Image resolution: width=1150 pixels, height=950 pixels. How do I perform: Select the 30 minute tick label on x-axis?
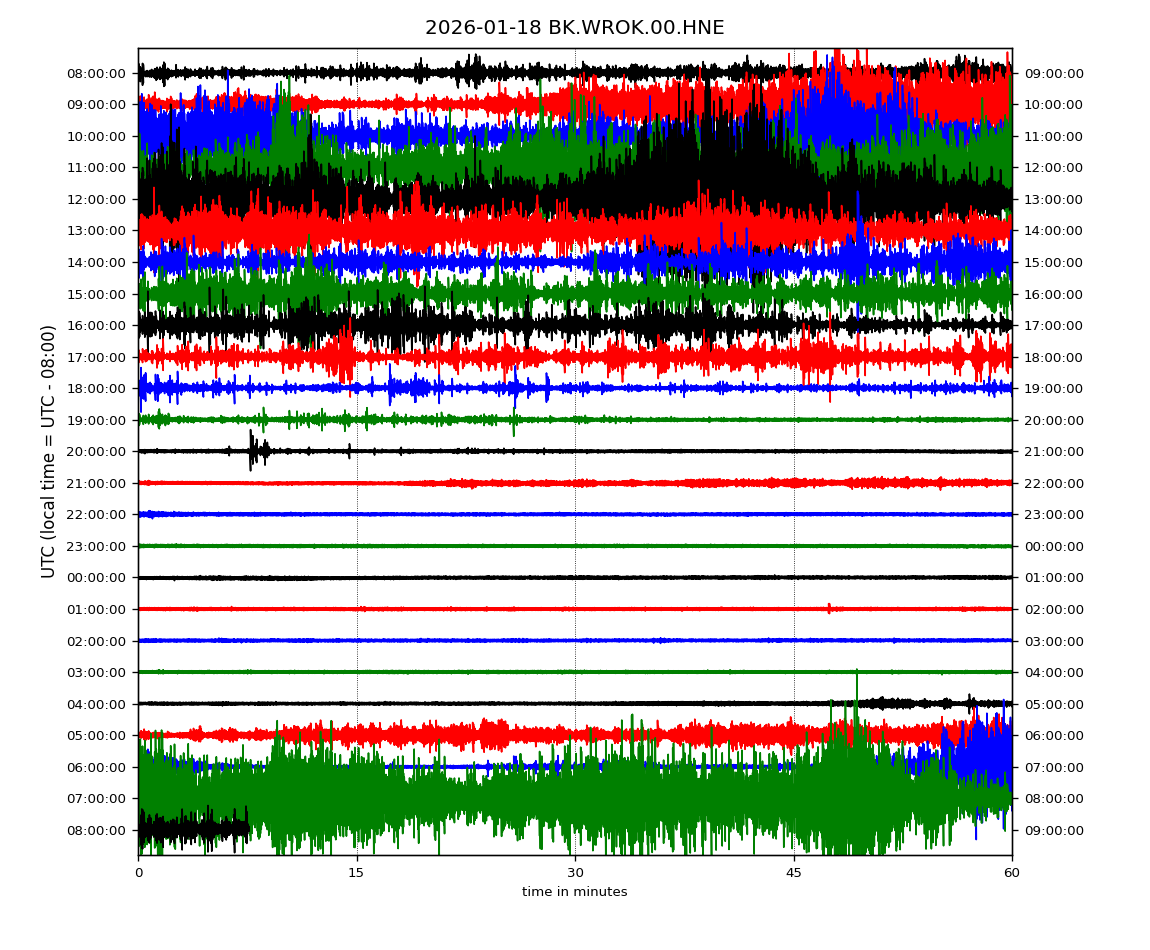point(575,873)
